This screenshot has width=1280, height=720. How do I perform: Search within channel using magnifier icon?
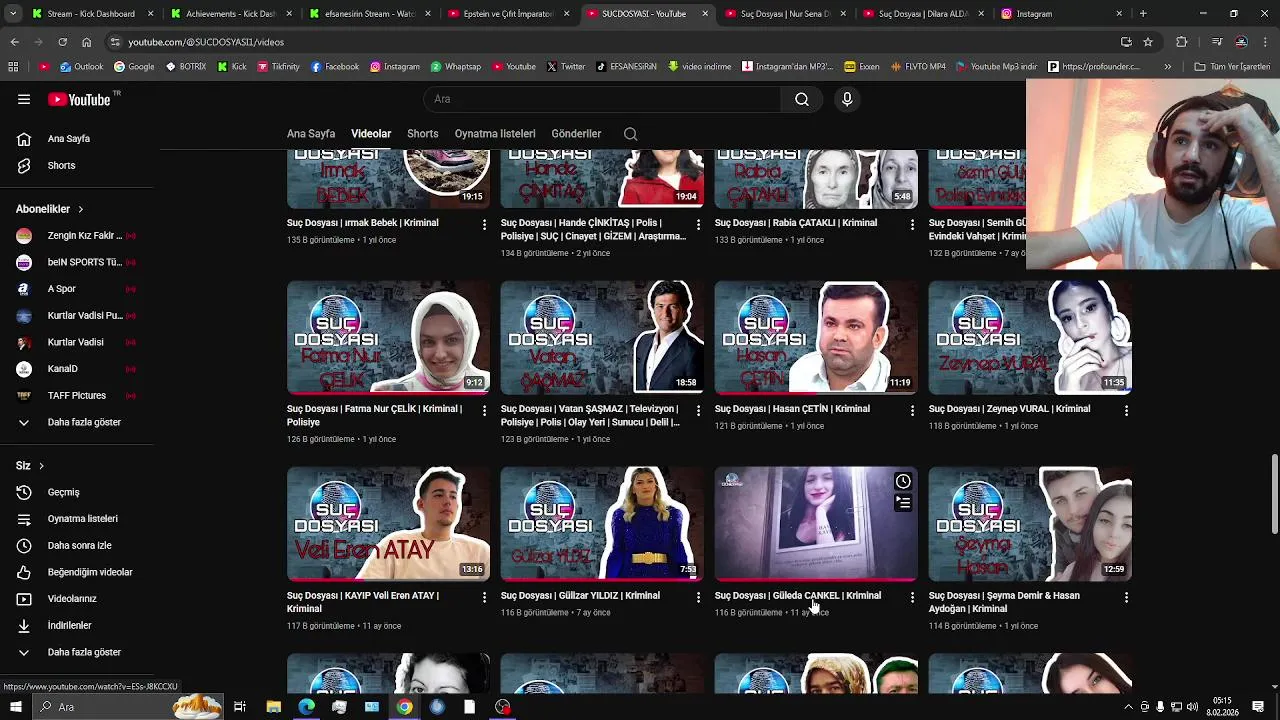[x=630, y=134]
